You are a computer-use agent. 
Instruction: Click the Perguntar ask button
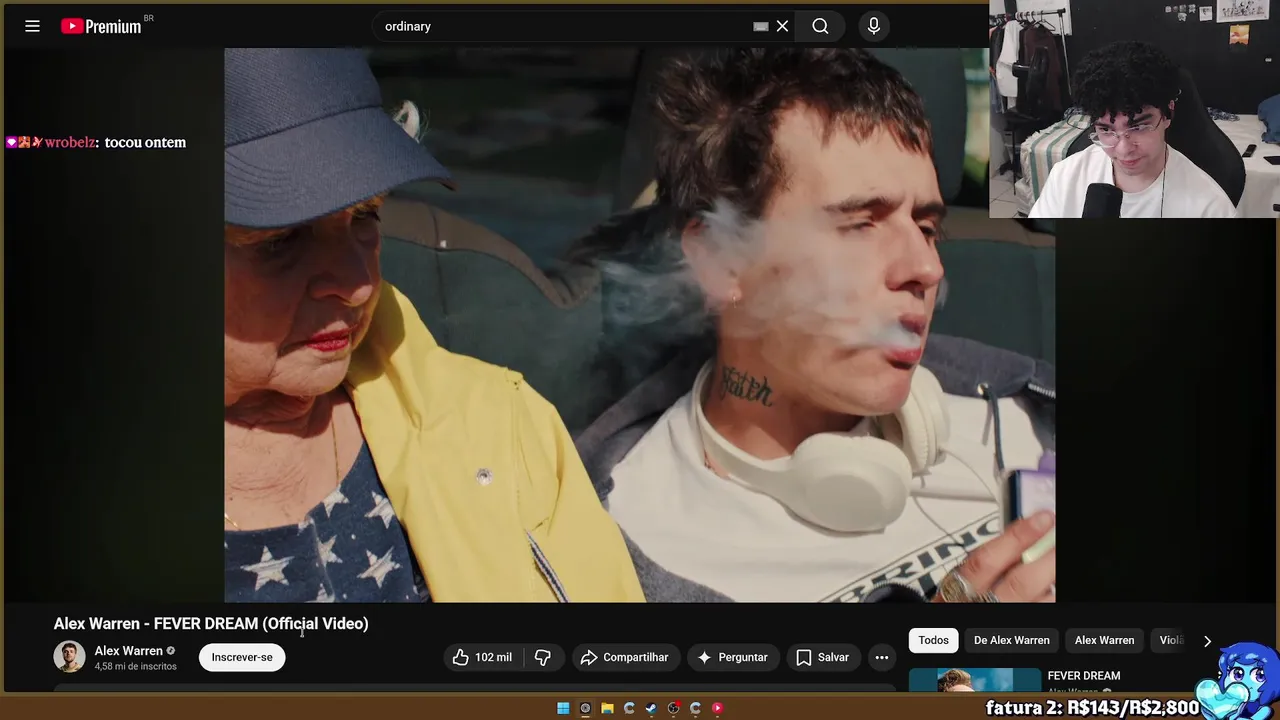tap(732, 657)
